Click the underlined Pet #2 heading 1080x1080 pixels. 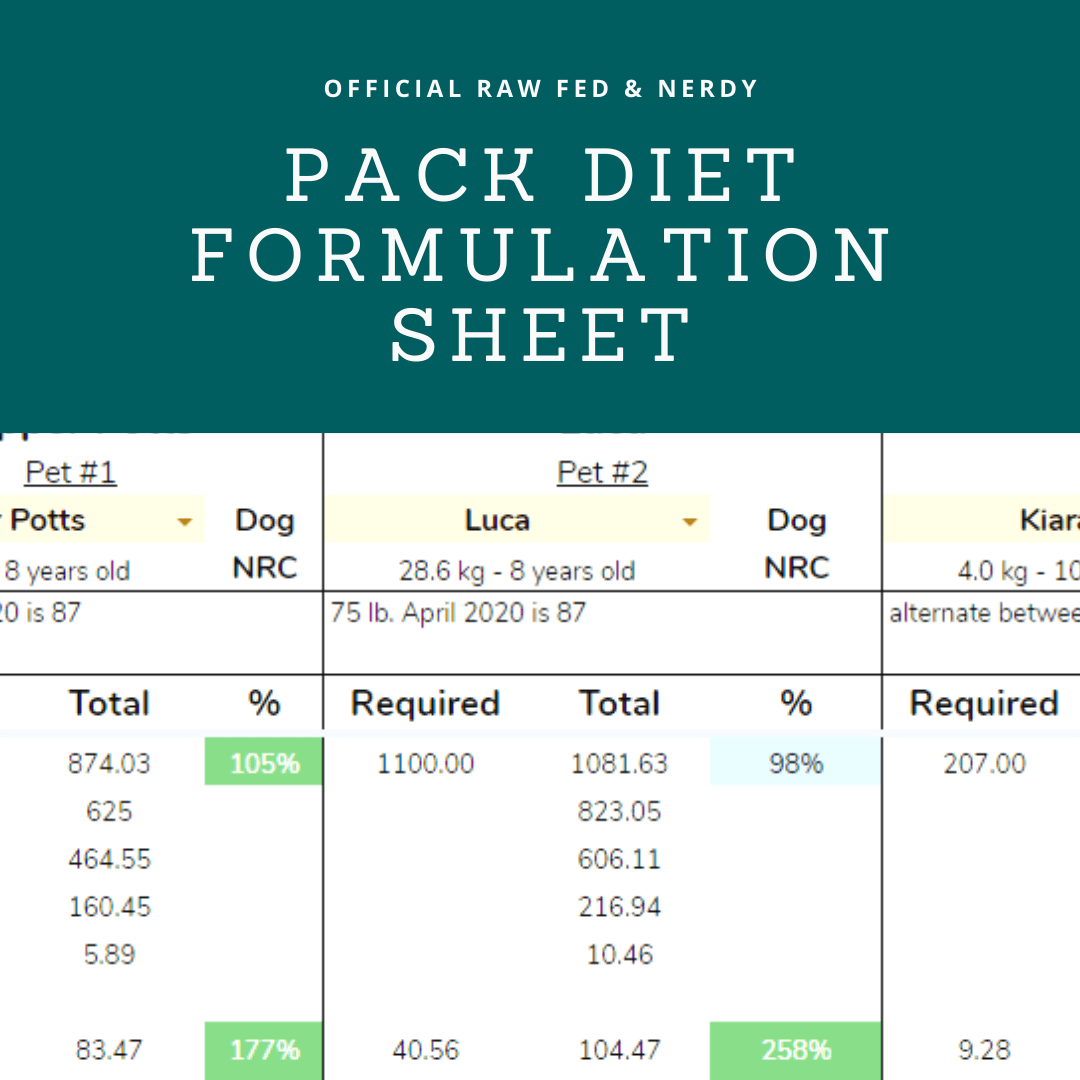tap(602, 472)
